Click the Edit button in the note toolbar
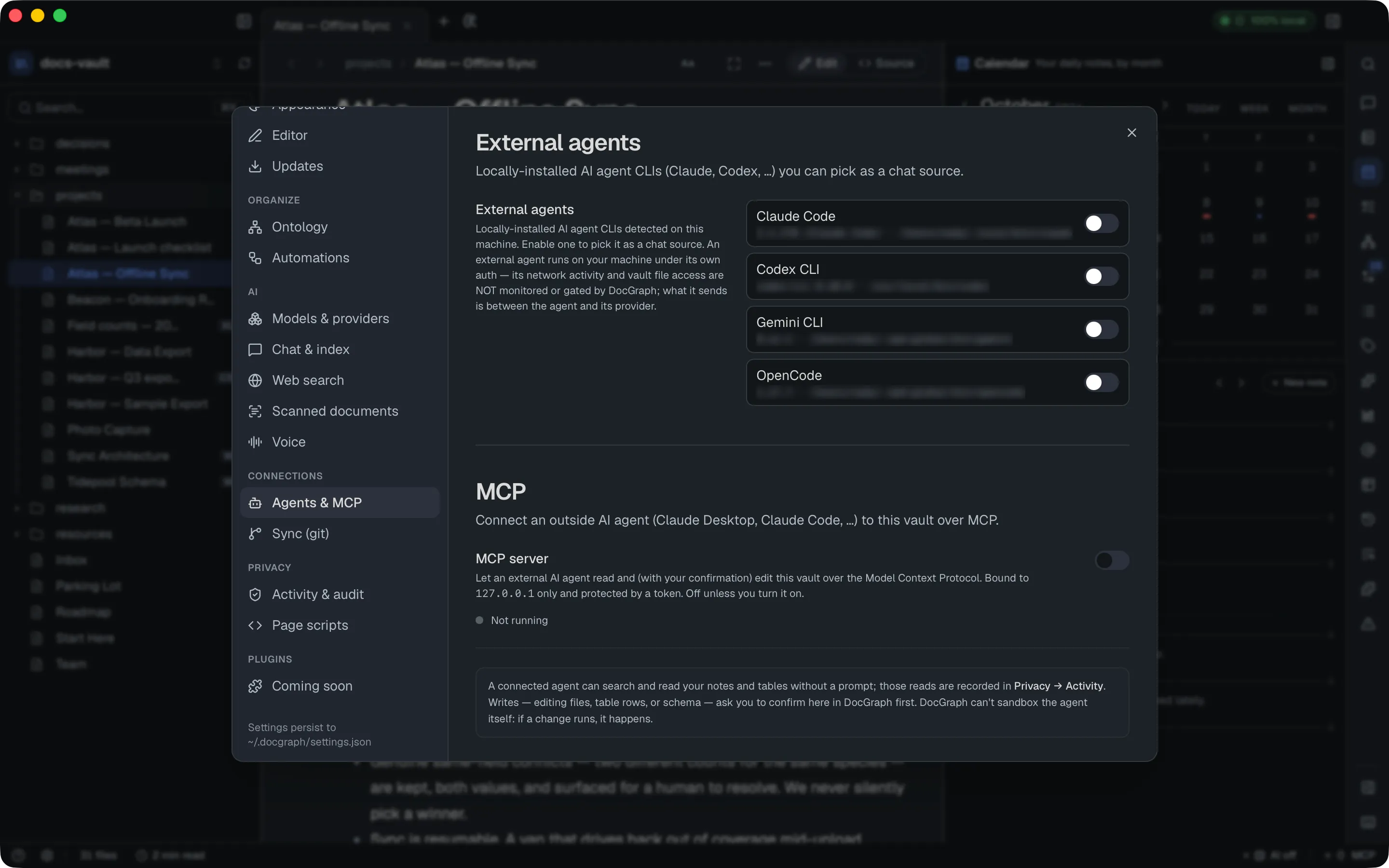 tap(817, 63)
